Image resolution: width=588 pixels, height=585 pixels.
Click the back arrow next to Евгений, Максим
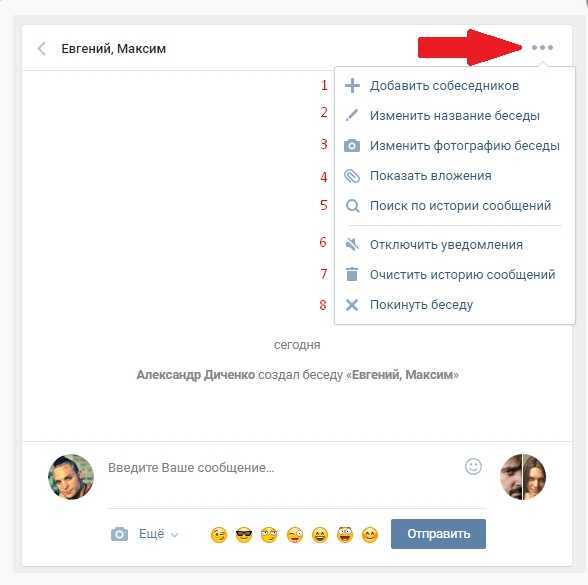tap(42, 48)
